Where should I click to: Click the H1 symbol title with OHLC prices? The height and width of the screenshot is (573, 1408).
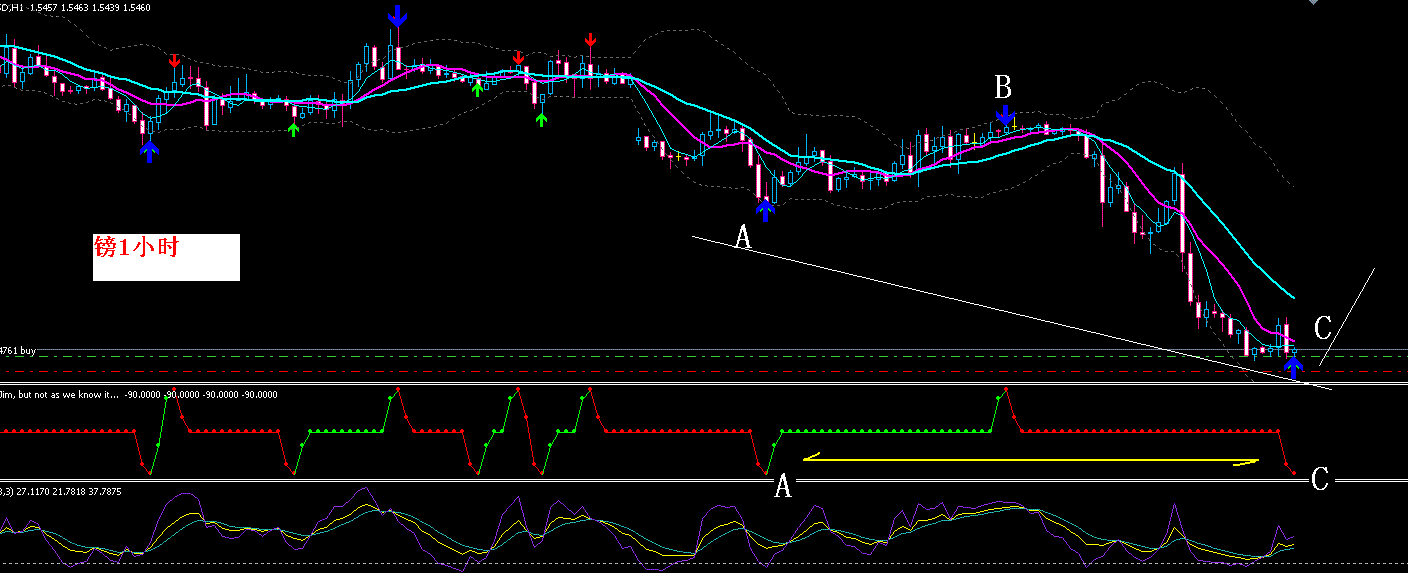pyautogui.click(x=75, y=7)
